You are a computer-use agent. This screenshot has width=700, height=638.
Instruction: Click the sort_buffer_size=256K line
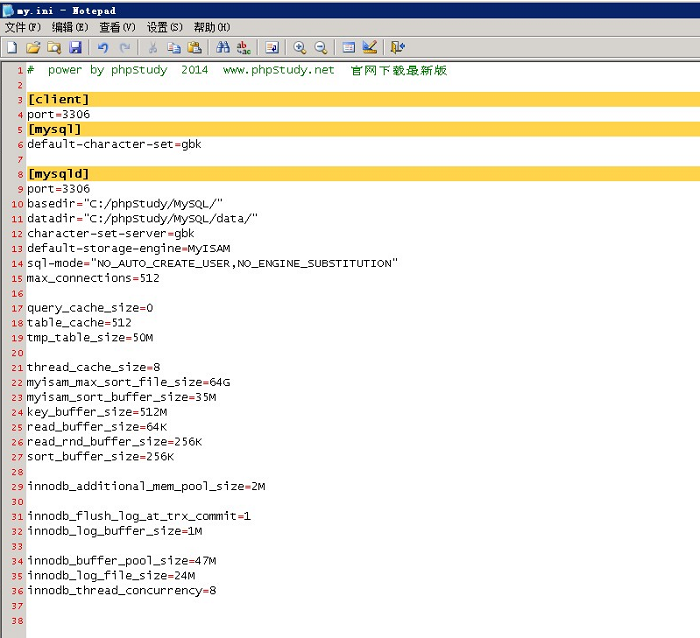[x=100, y=457]
